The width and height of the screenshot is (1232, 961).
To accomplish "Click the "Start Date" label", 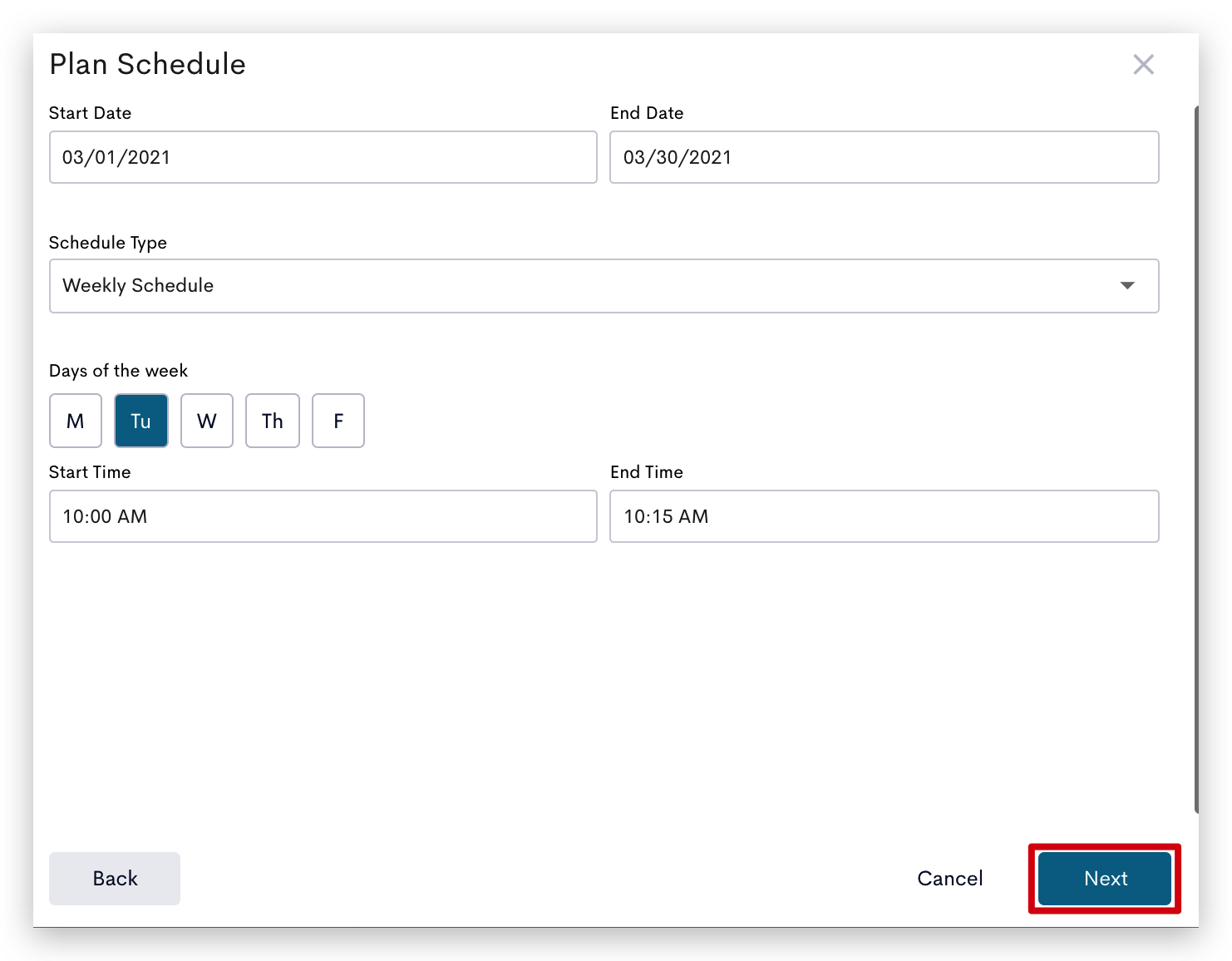I will click(90, 113).
